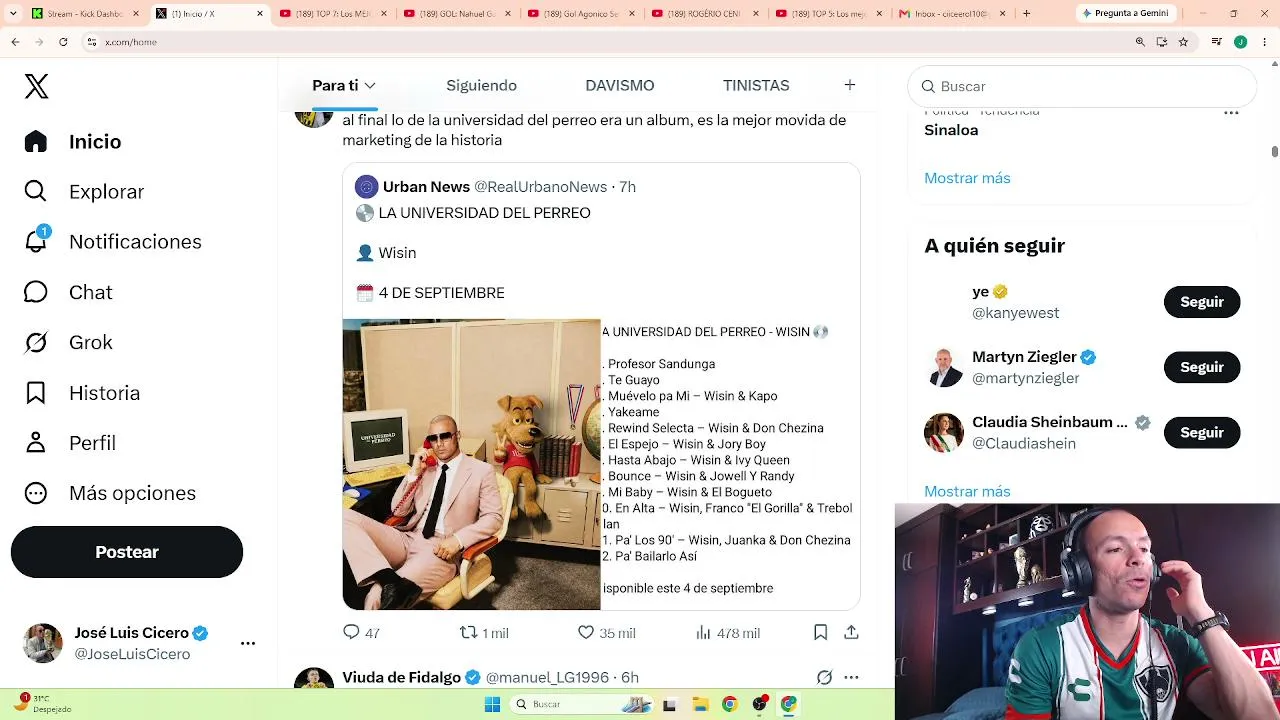
Task: Repost the tweet with 1 mil reposts
Action: click(x=484, y=633)
